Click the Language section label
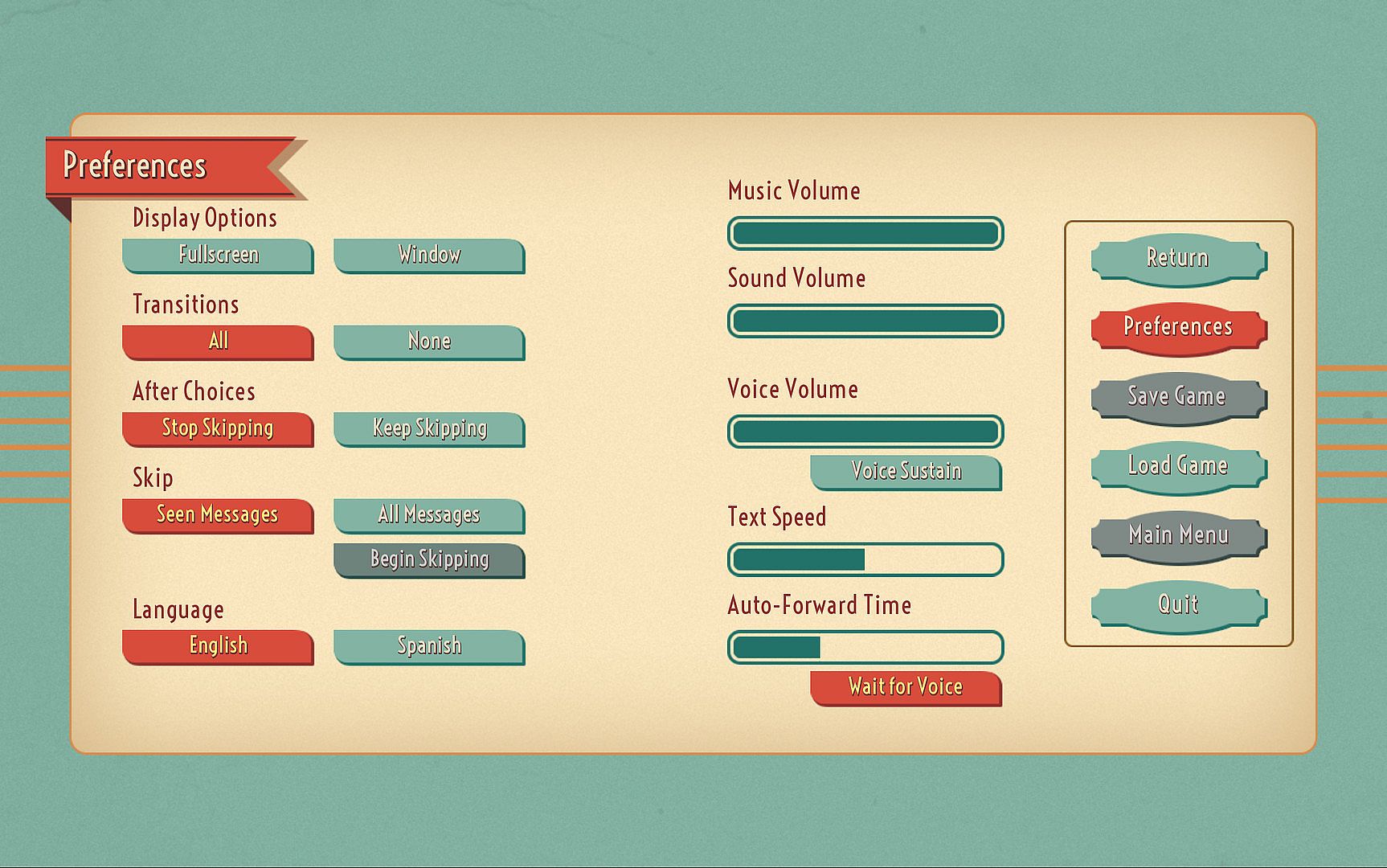Viewport: 1387px width, 868px height. click(x=178, y=610)
